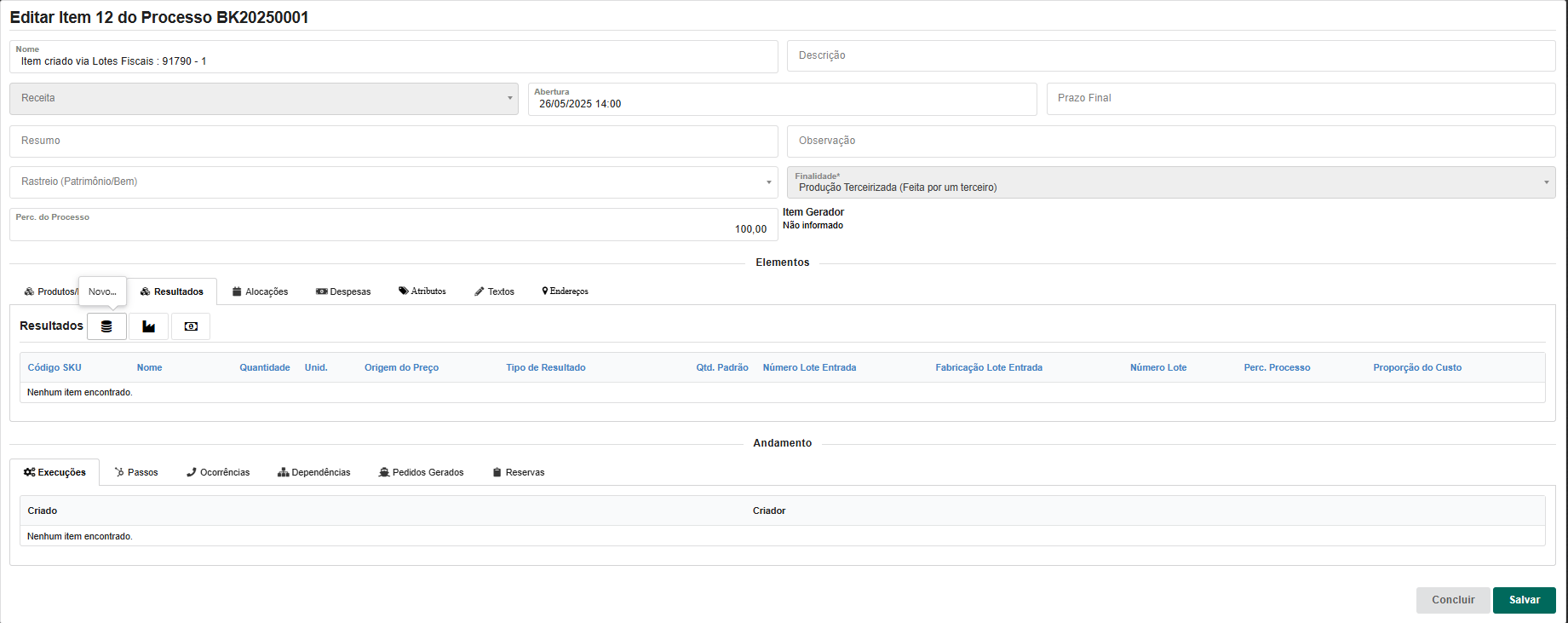Click the database stack icon beside Resultados
This screenshot has width=1568, height=623.
106,326
